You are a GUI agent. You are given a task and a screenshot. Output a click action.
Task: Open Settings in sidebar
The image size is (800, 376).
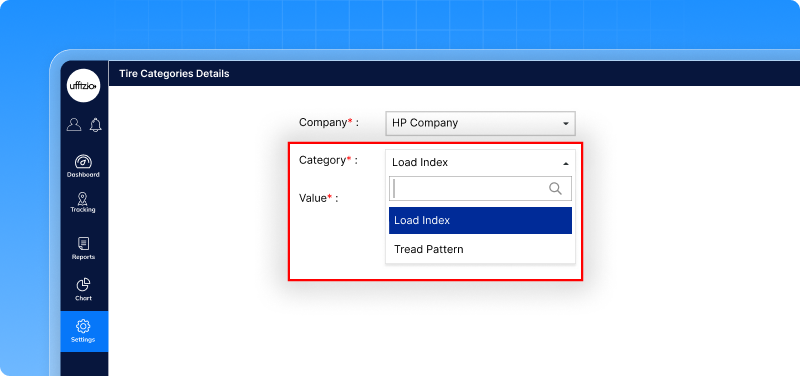coord(83,331)
